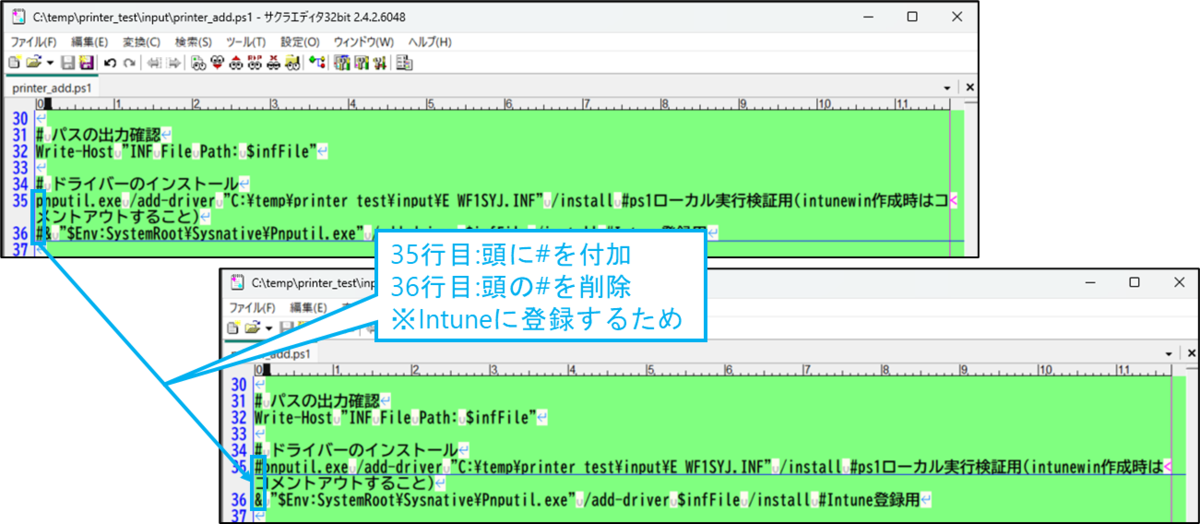Click line number 36 in front window
The image size is (1200, 524).
(x=239, y=499)
